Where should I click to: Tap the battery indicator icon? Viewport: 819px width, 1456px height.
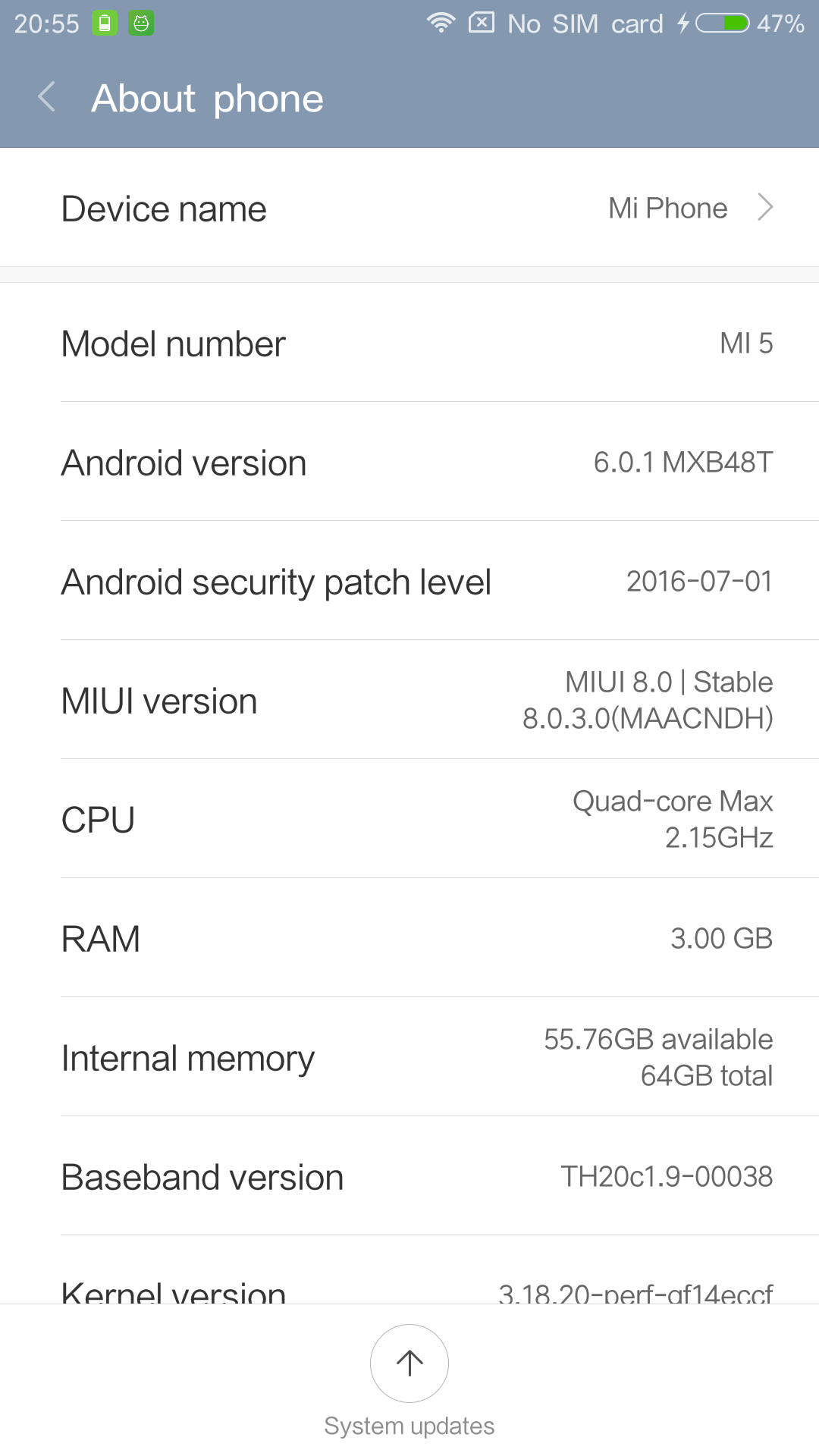723,24
